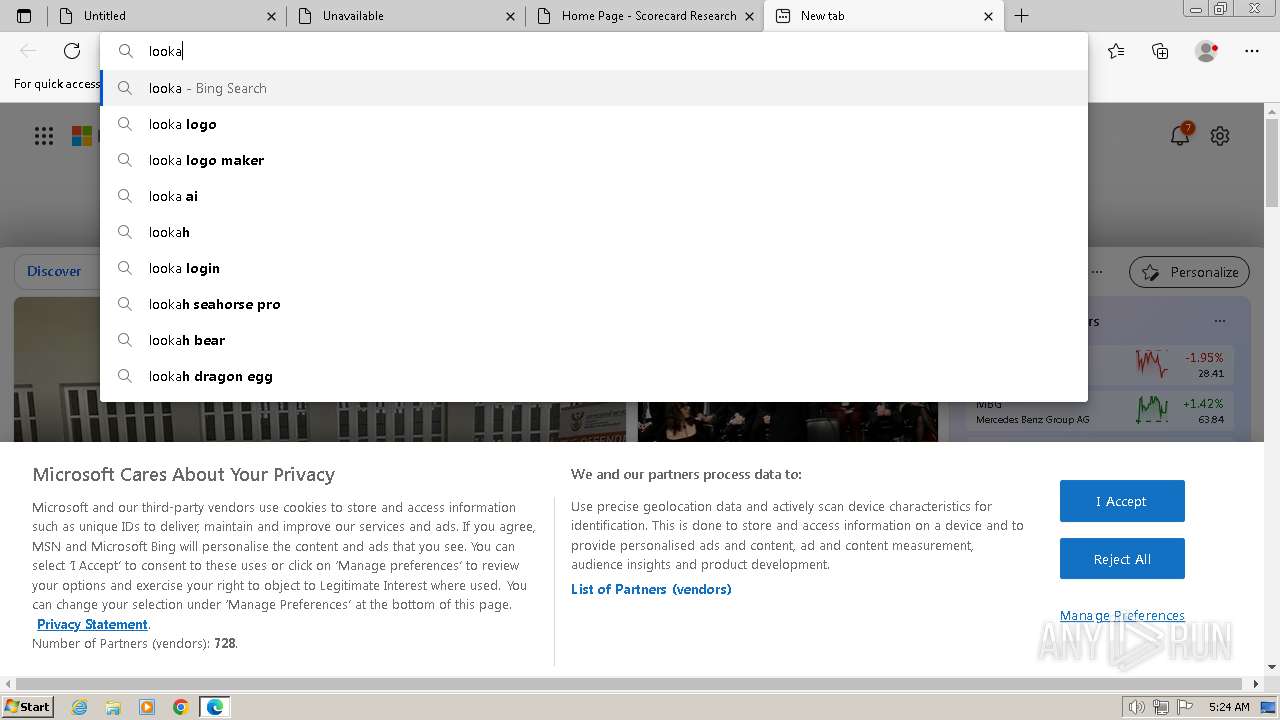Viewport: 1280px width, 720px height.
Task: Open the profile avatar icon
Action: point(1206,51)
